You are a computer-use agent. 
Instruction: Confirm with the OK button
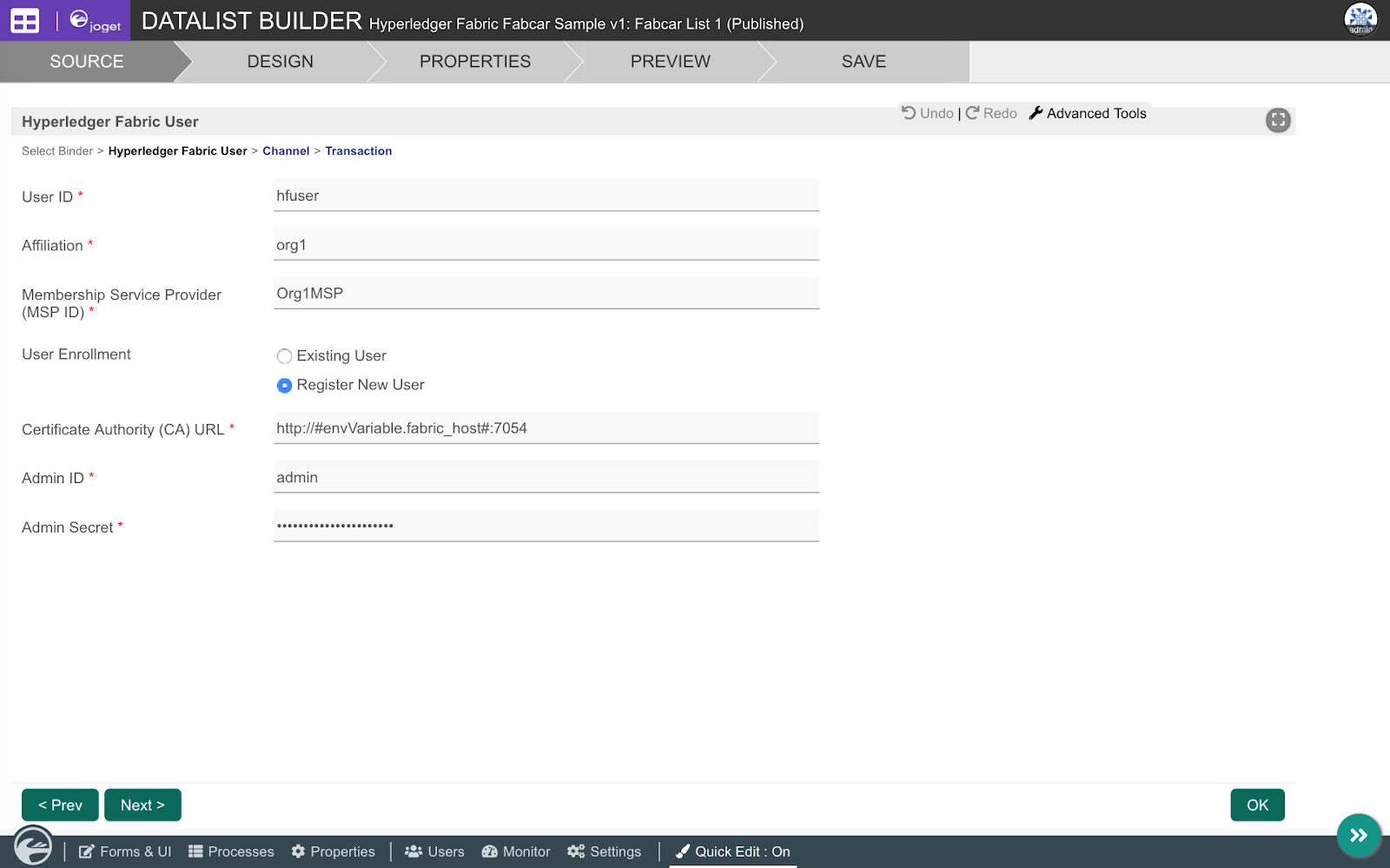(x=1257, y=805)
